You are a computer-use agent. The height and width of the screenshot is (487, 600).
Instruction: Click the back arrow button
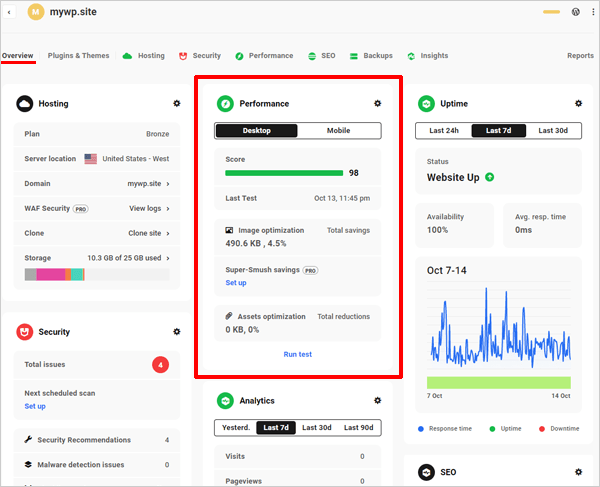tap(10, 12)
